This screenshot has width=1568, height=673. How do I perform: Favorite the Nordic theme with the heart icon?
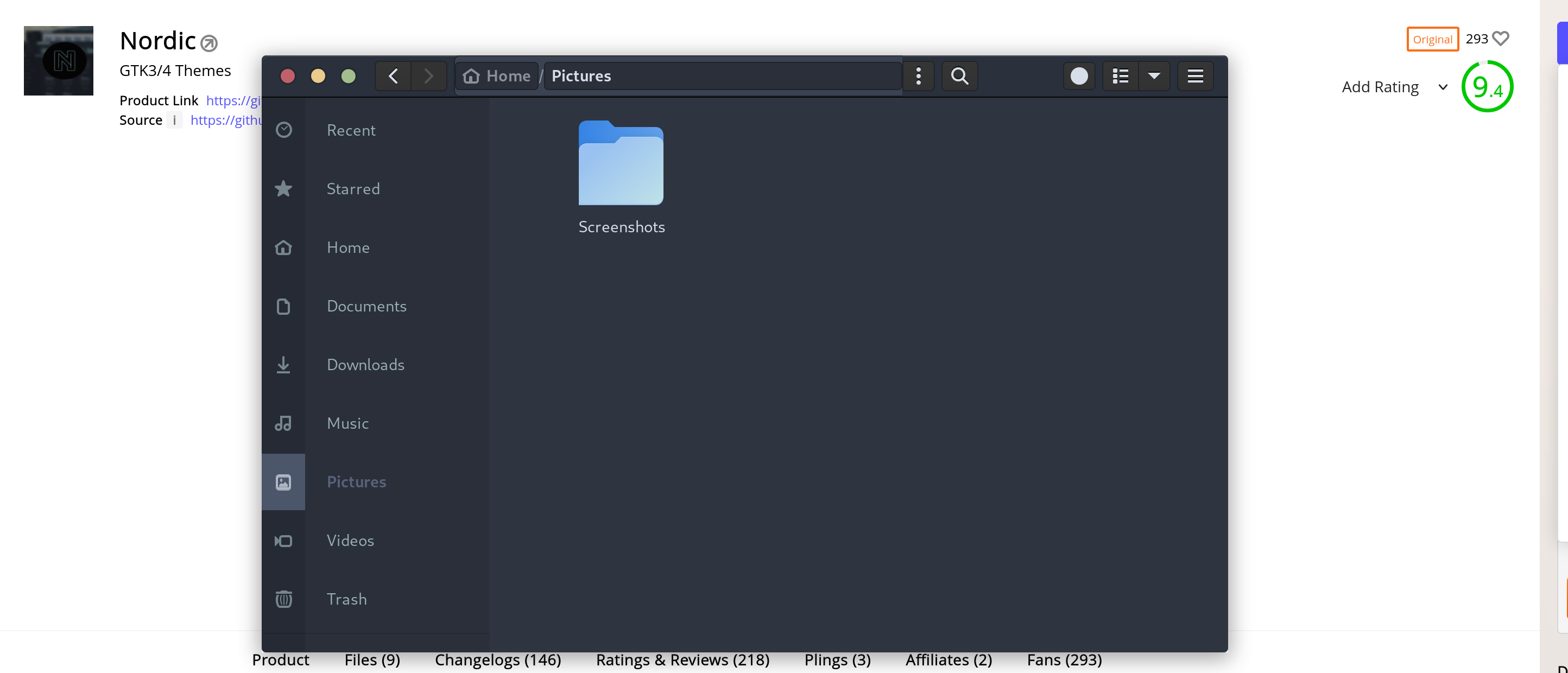1501,39
